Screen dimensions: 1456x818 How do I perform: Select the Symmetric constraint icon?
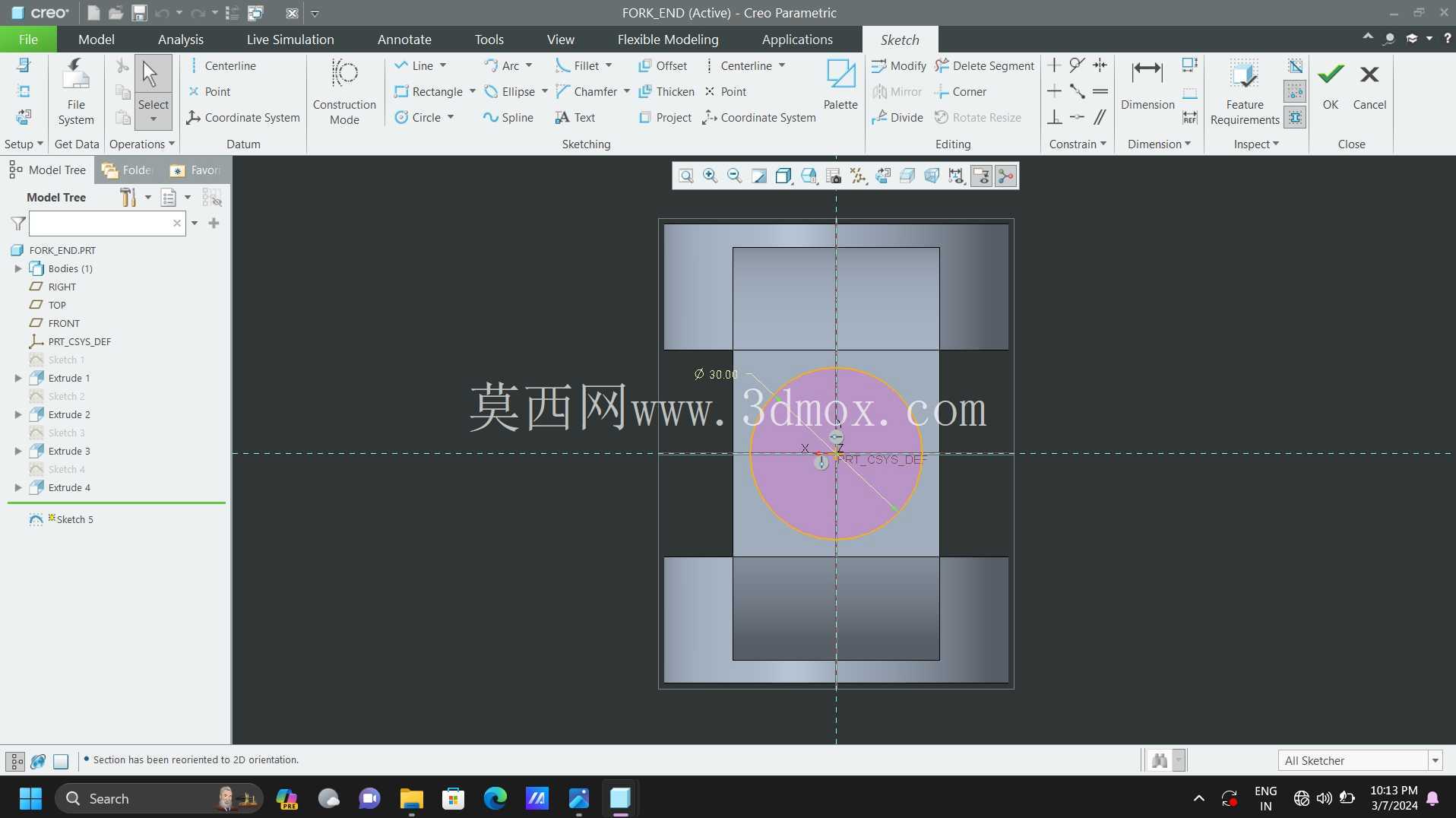(1100, 65)
